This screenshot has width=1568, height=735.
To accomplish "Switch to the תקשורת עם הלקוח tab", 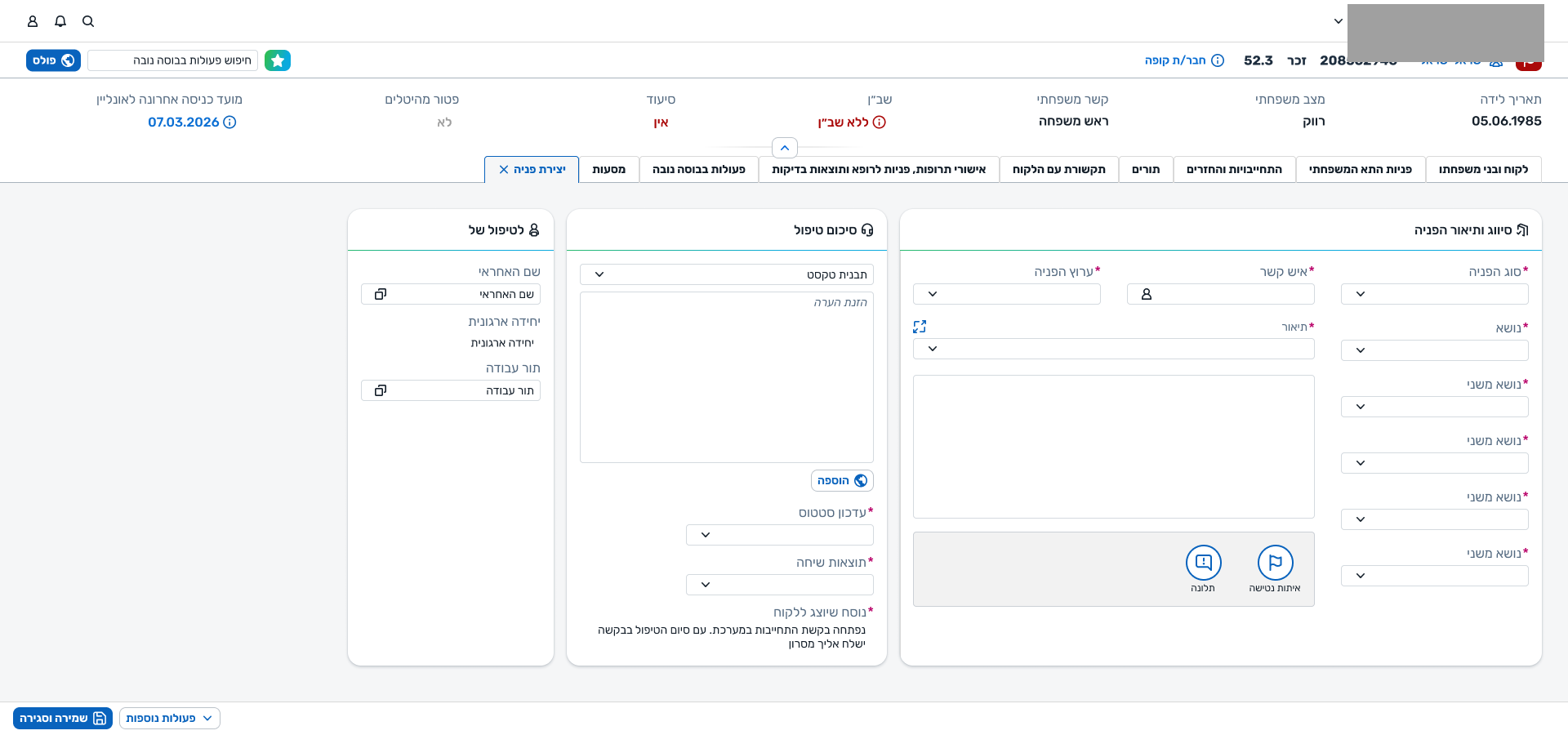I will point(1058,169).
